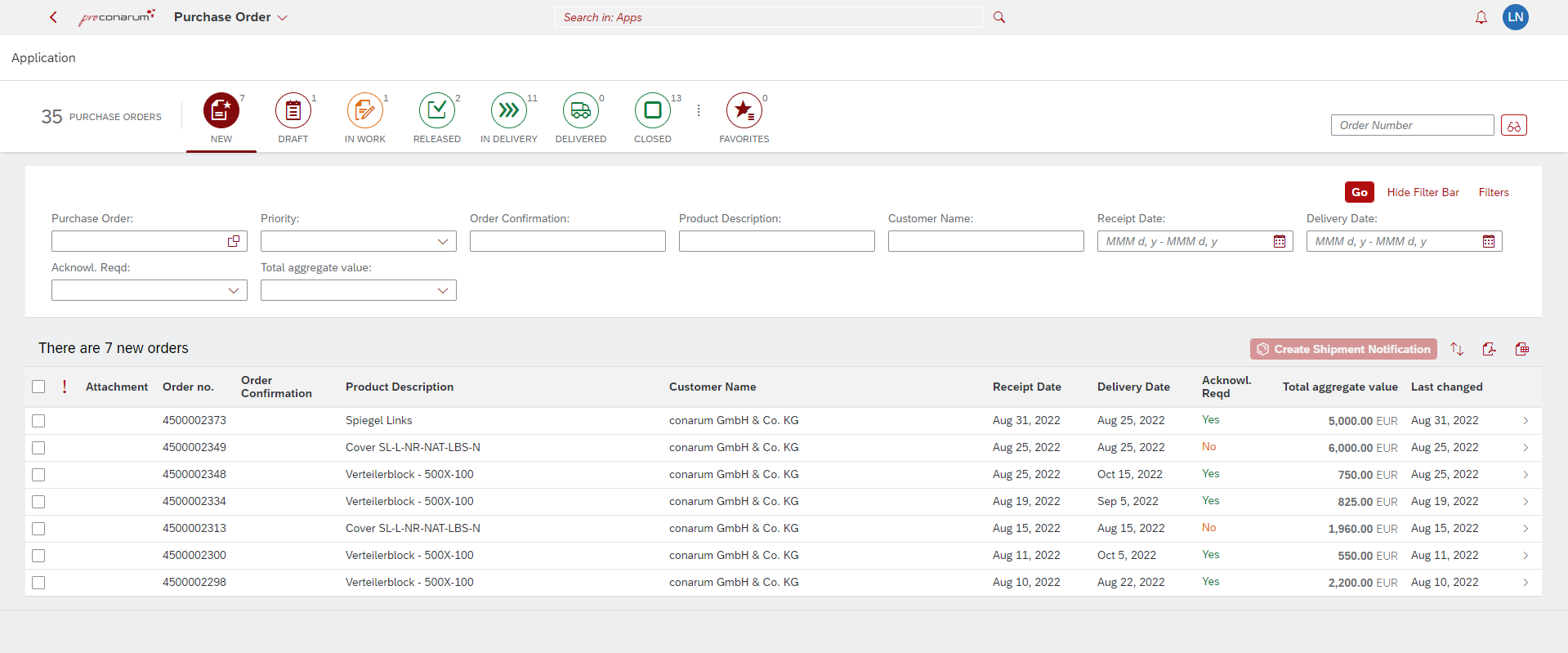Click the order number search binoculars icon
Screen dimensions: 1568x653
click(1513, 125)
